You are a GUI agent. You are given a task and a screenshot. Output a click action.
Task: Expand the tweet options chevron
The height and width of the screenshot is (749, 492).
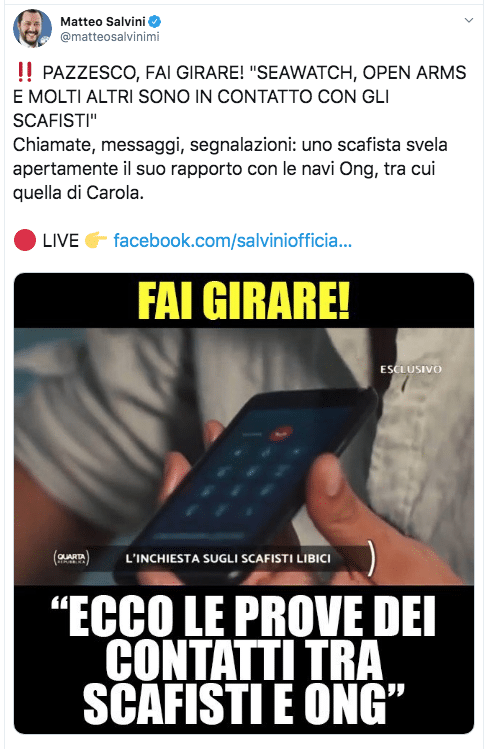[x=469, y=20]
